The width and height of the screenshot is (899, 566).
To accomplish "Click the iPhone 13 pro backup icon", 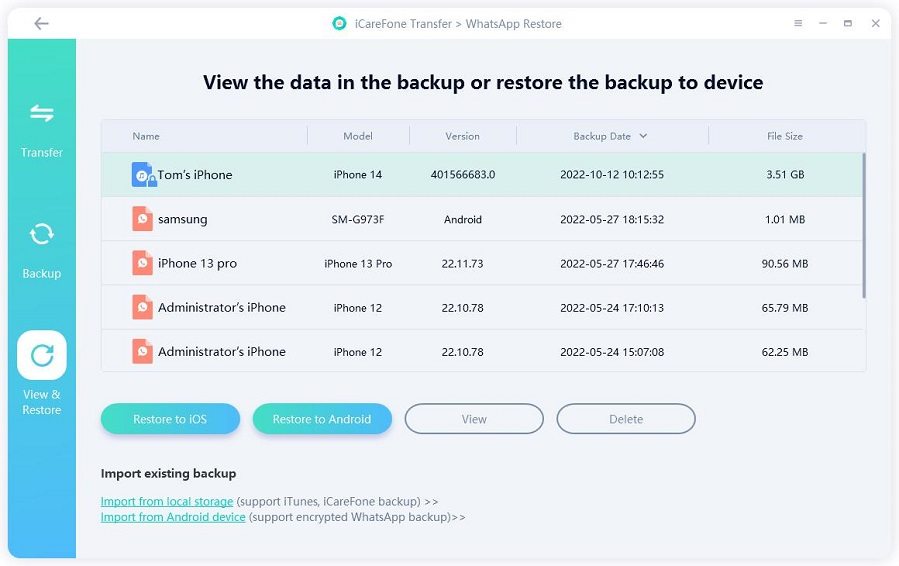I will point(143,263).
